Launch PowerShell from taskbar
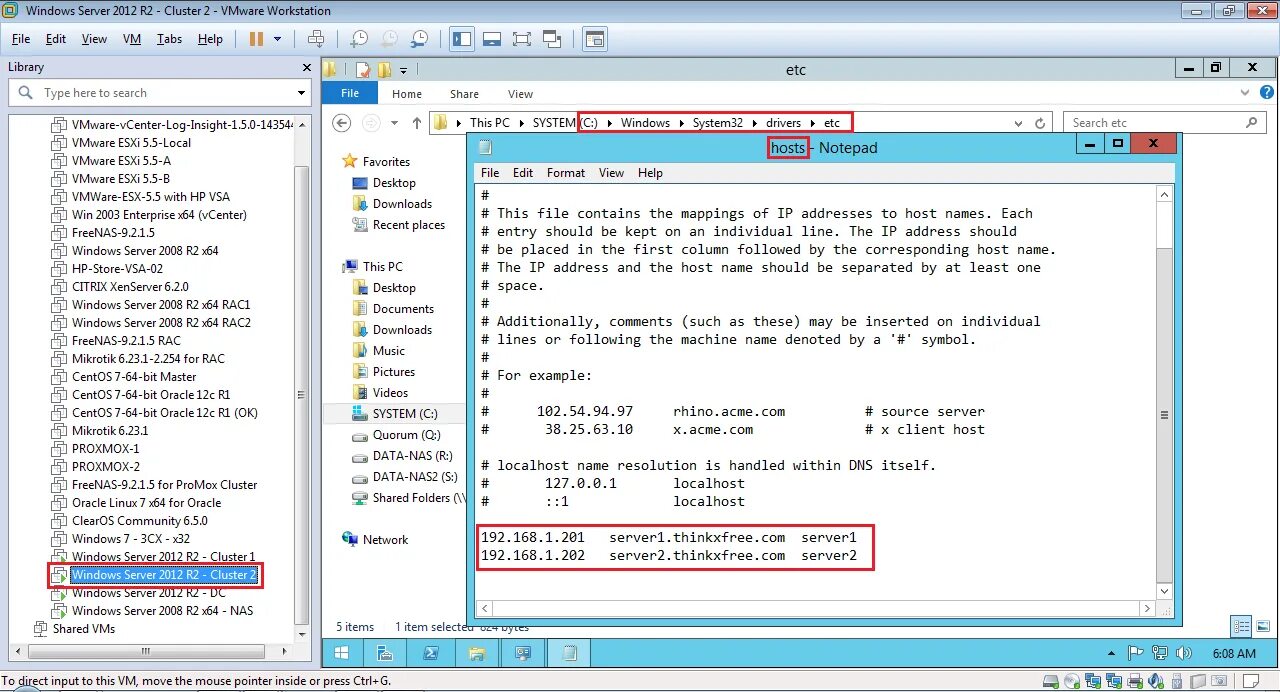Image resolution: width=1280 pixels, height=692 pixels. [x=431, y=654]
